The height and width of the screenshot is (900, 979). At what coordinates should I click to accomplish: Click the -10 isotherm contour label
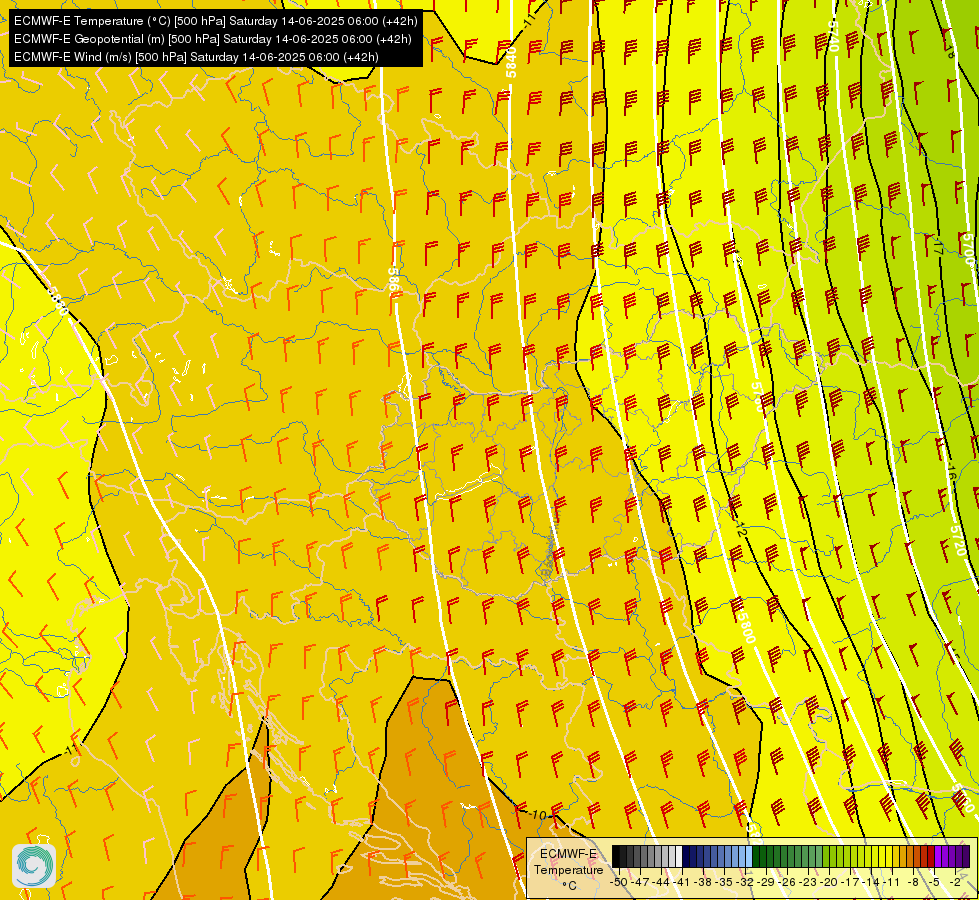tap(537, 815)
